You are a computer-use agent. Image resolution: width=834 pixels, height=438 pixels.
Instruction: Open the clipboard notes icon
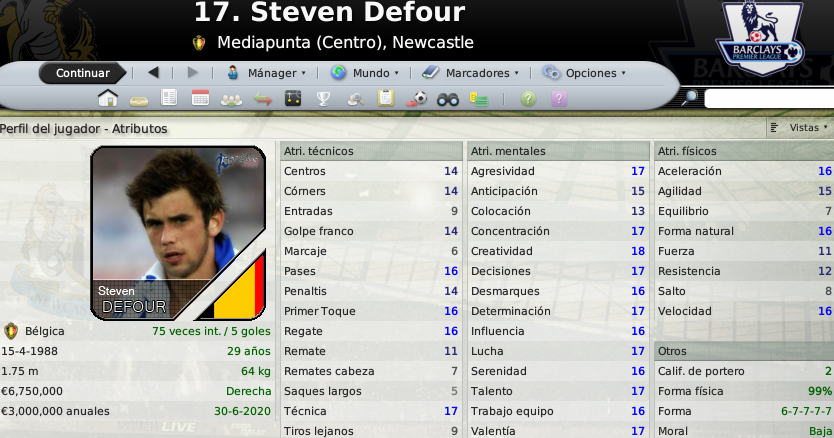pos(386,98)
